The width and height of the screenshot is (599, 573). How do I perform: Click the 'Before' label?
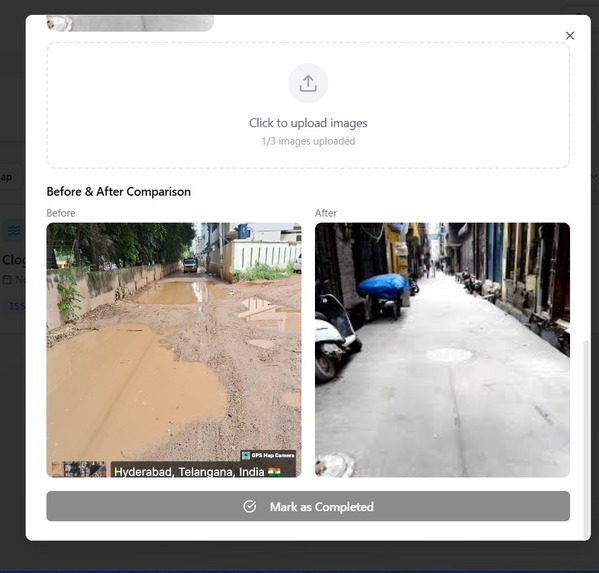point(61,213)
